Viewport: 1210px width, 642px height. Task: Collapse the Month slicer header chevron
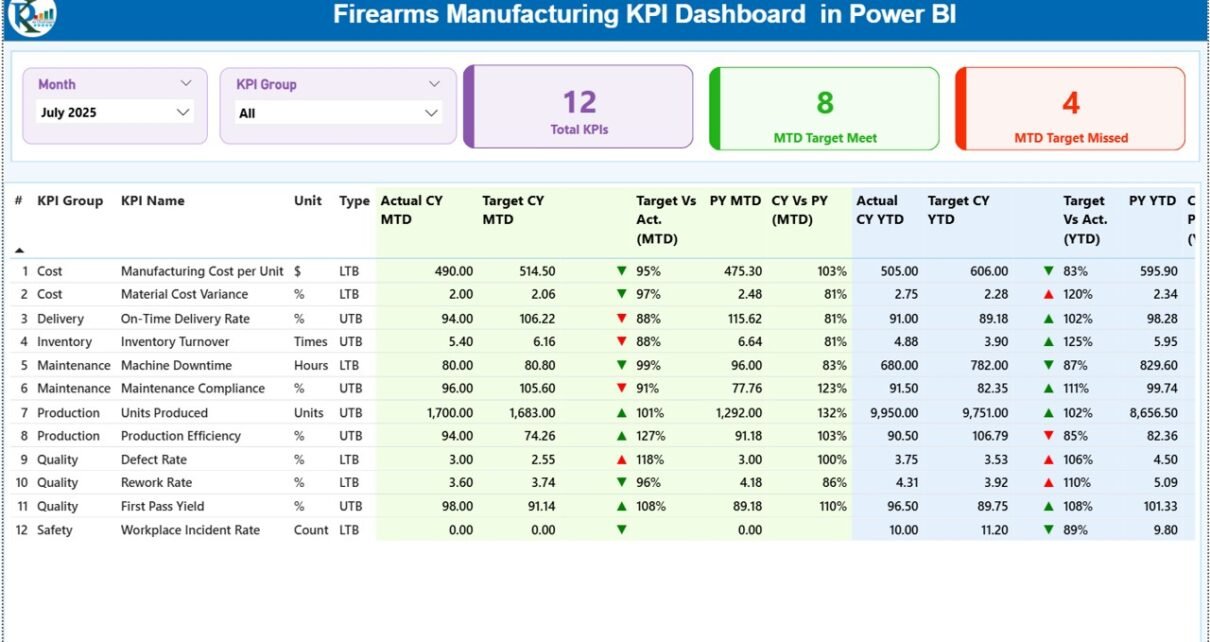pyautogui.click(x=185, y=84)
